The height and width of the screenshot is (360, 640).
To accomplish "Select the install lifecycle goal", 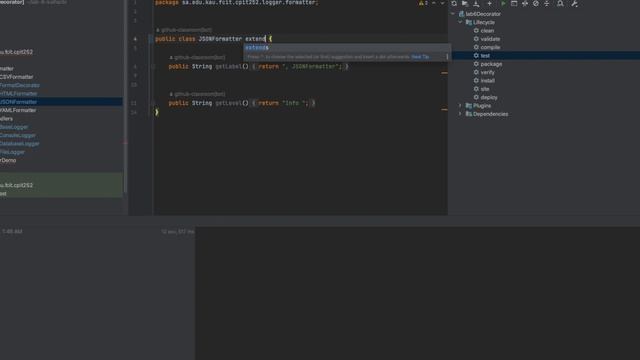I will click(x=487, y=81).
